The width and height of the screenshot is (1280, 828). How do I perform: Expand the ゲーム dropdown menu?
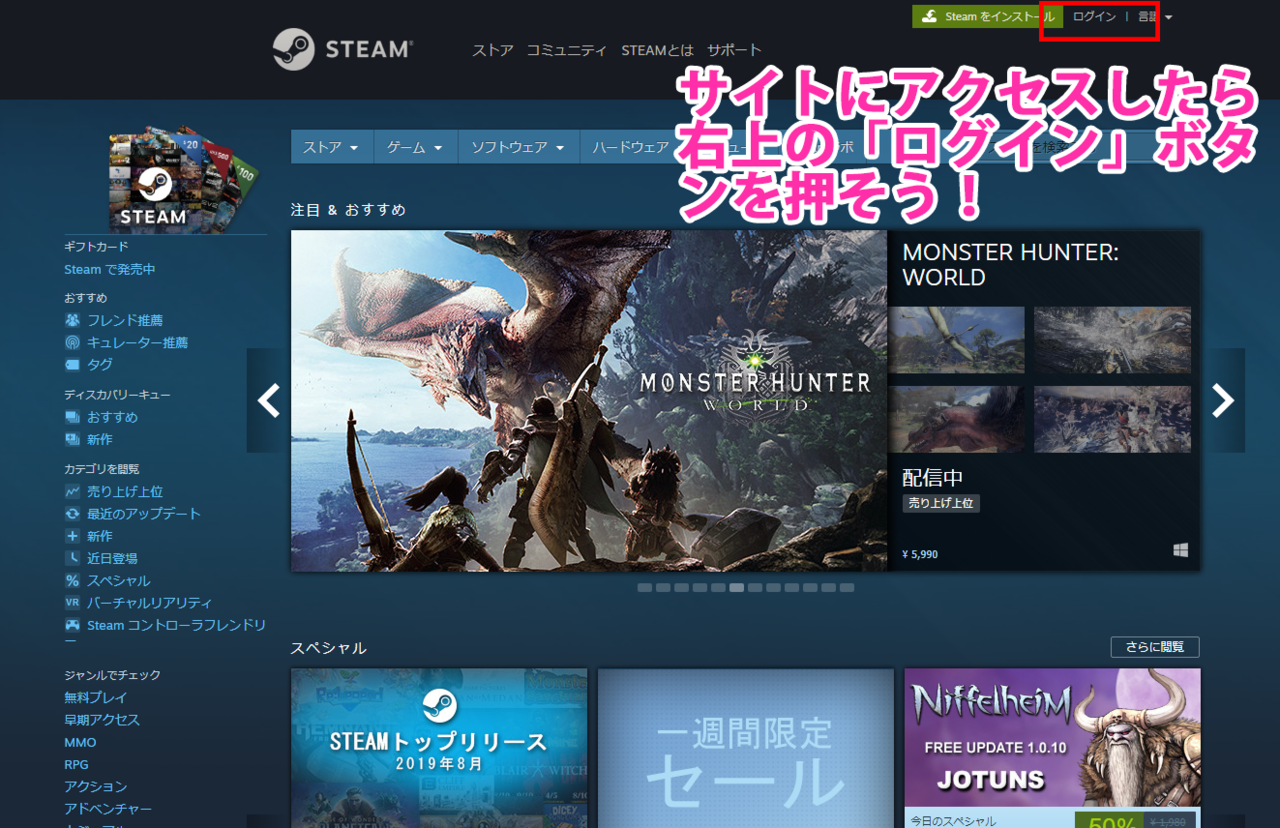(415, 147)
